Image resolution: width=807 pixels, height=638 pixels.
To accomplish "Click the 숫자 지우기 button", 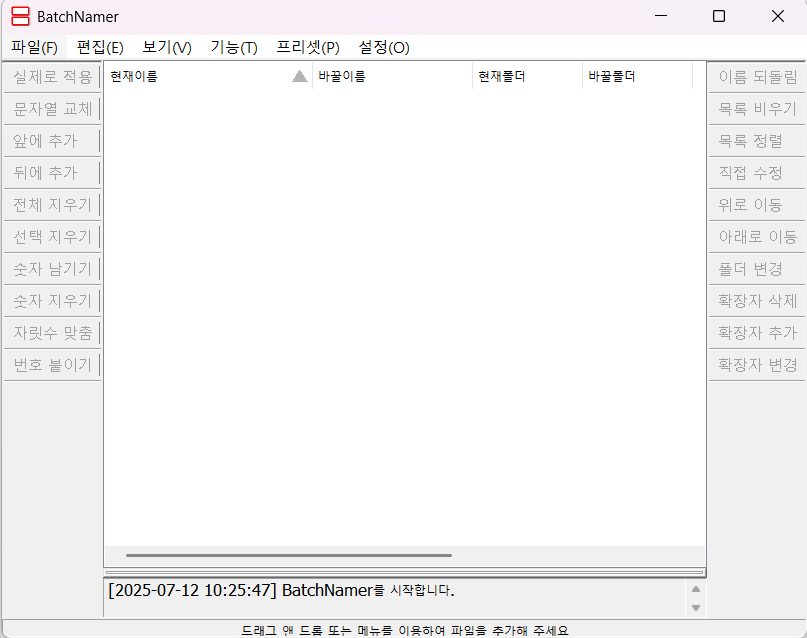I will [52, 300].
